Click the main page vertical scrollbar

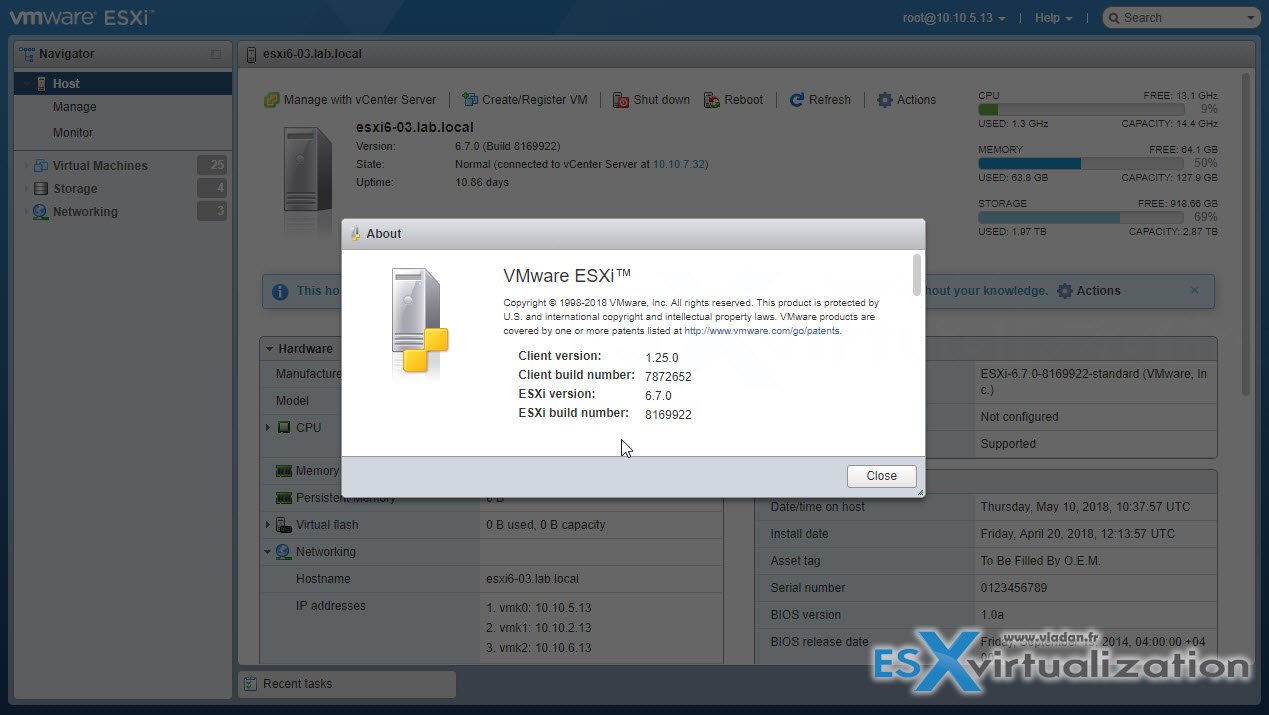coord(1246,235)
